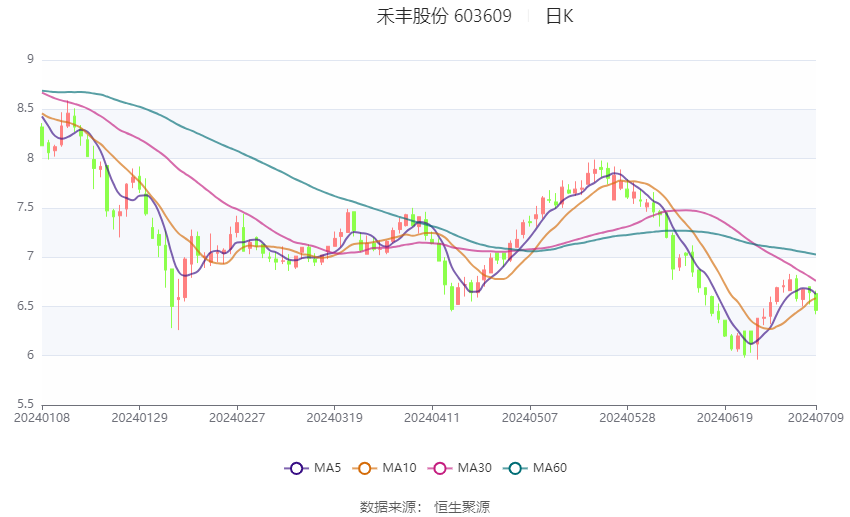Select the 20240709 end date label
850x517 pixels.
click(x=816, y=416)
